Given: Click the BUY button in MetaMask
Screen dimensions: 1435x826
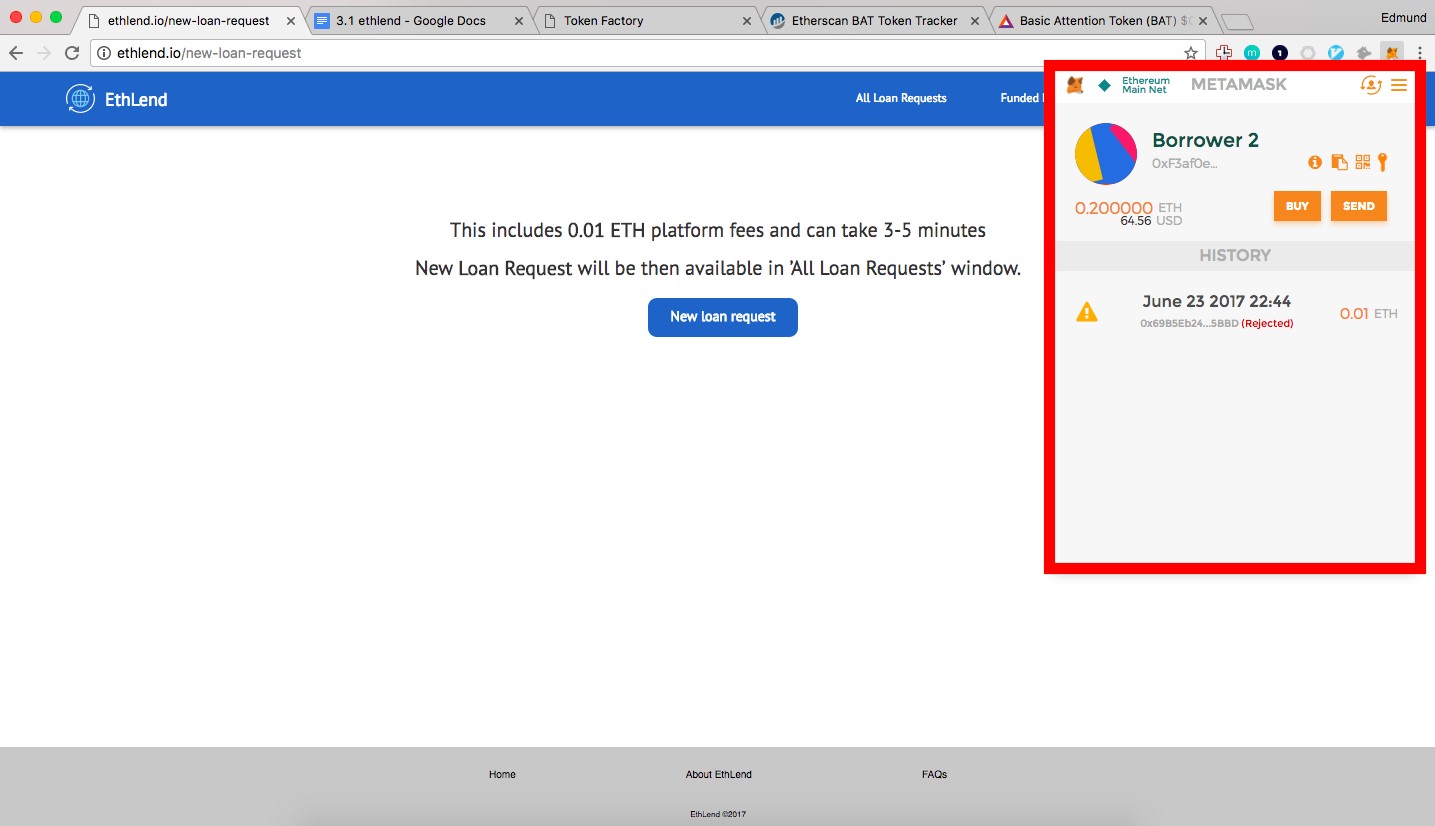Looking at the screenshot, I should tap(1297, 206).
